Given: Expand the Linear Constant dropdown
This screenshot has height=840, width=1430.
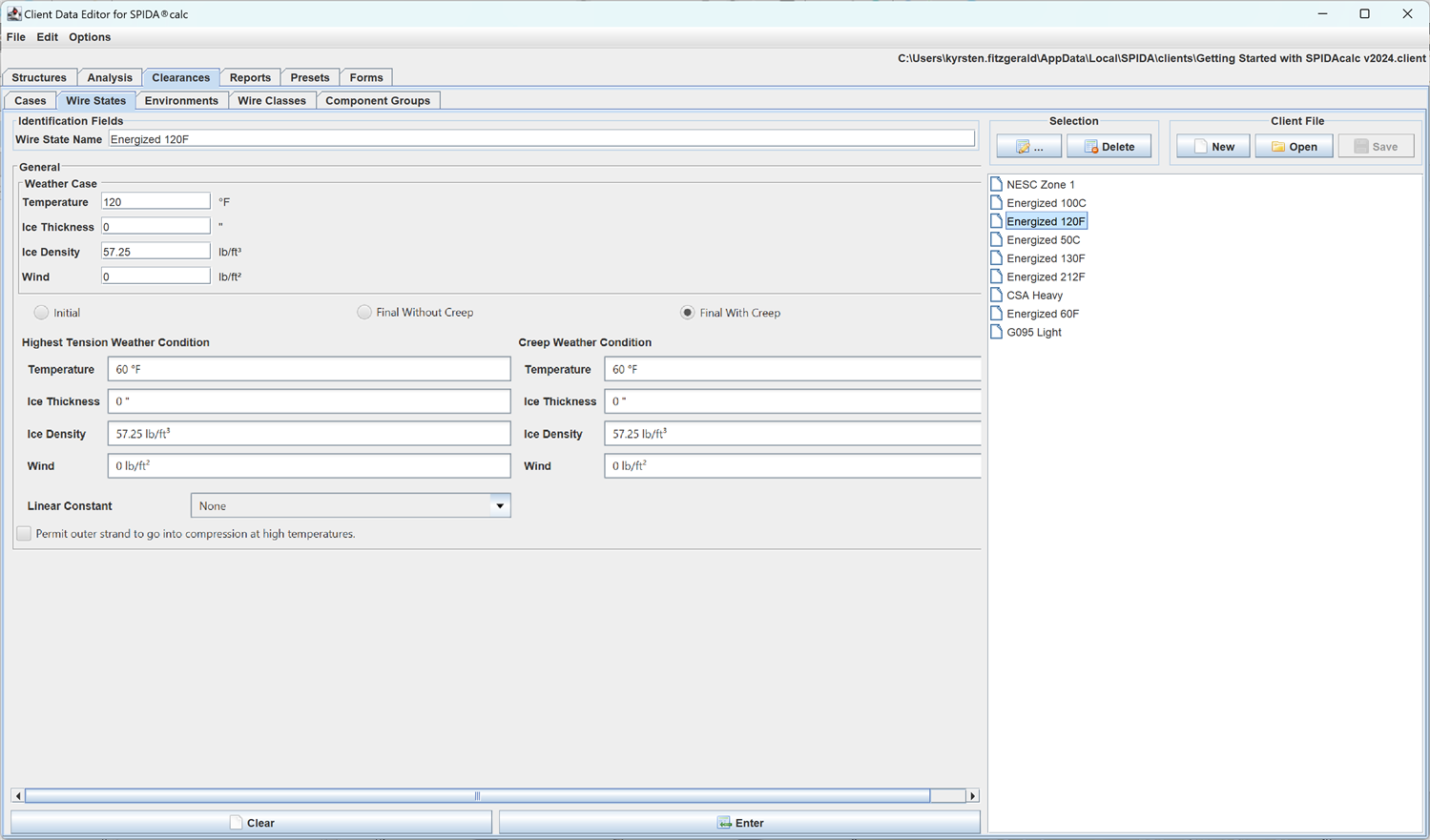Looking at the screenshot, I should [499, 506].
